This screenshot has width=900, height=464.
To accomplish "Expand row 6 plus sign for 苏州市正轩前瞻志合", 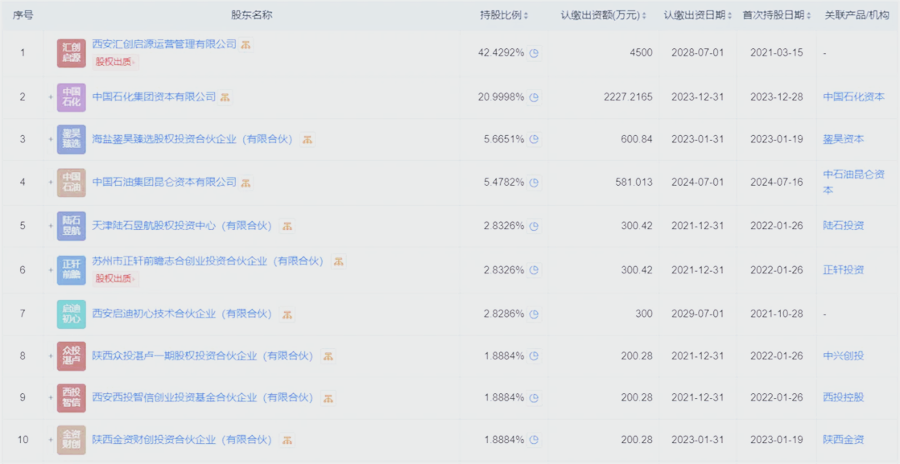I will coord(51,270).
